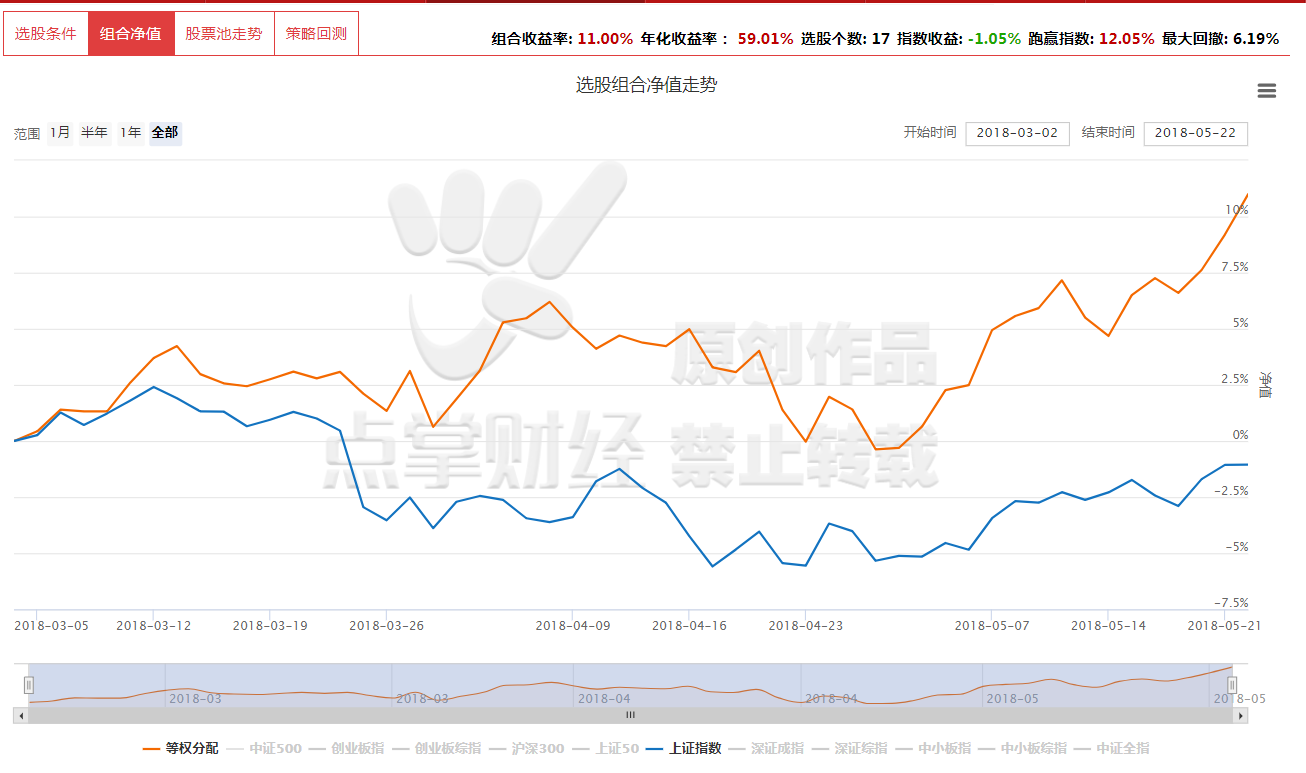Click the 10% y-axis label

pos(1237,210)
